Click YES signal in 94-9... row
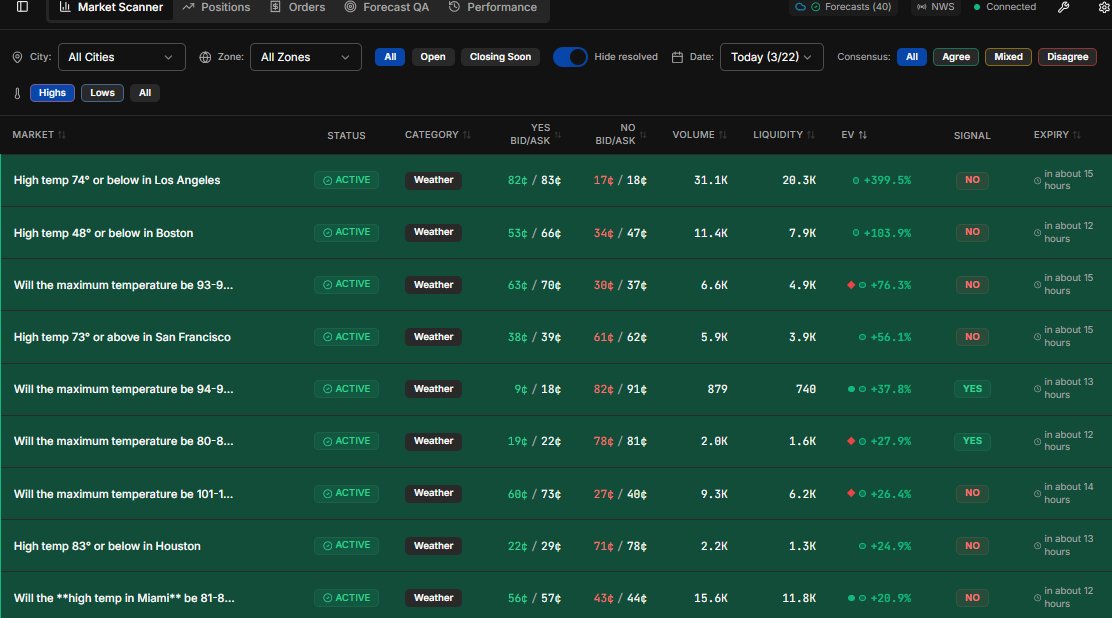Screen dimensions: 1112x618 click(972, 389)
